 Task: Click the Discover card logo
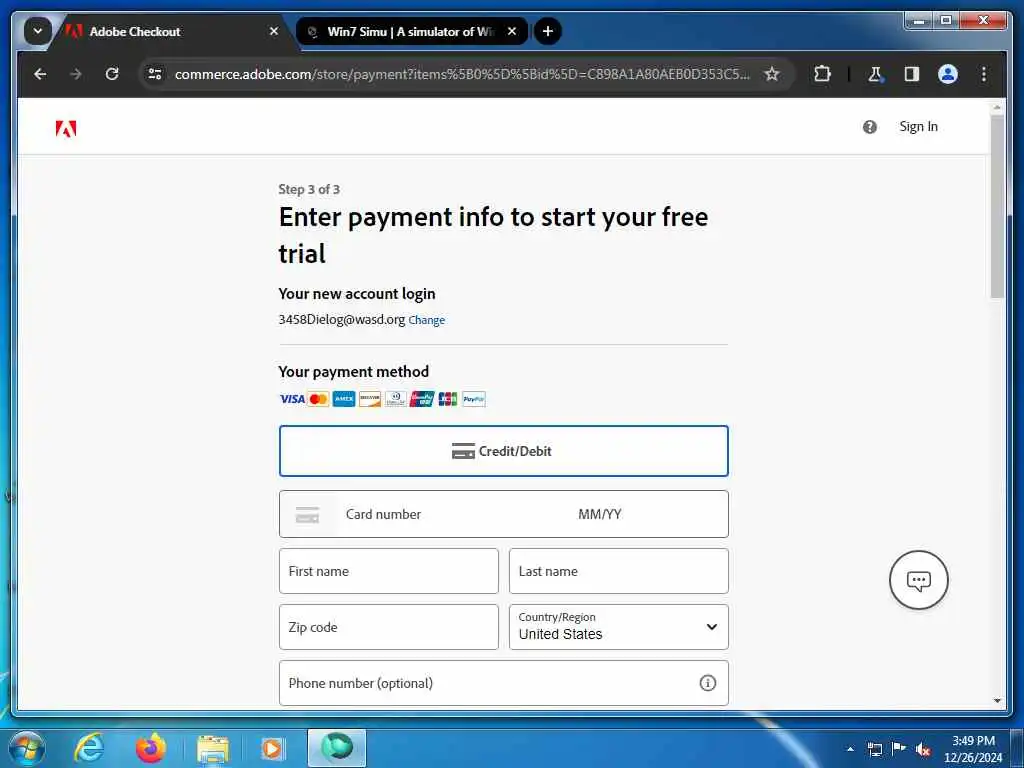pos(370,399)
